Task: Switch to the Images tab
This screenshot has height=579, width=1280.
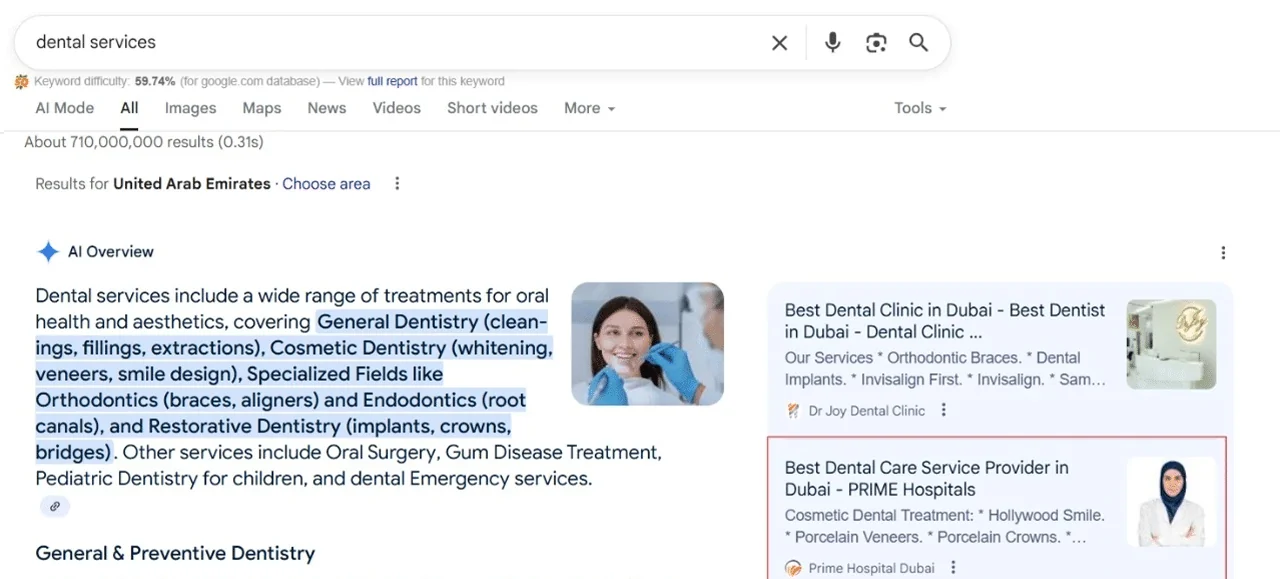Action: point(190,108)
